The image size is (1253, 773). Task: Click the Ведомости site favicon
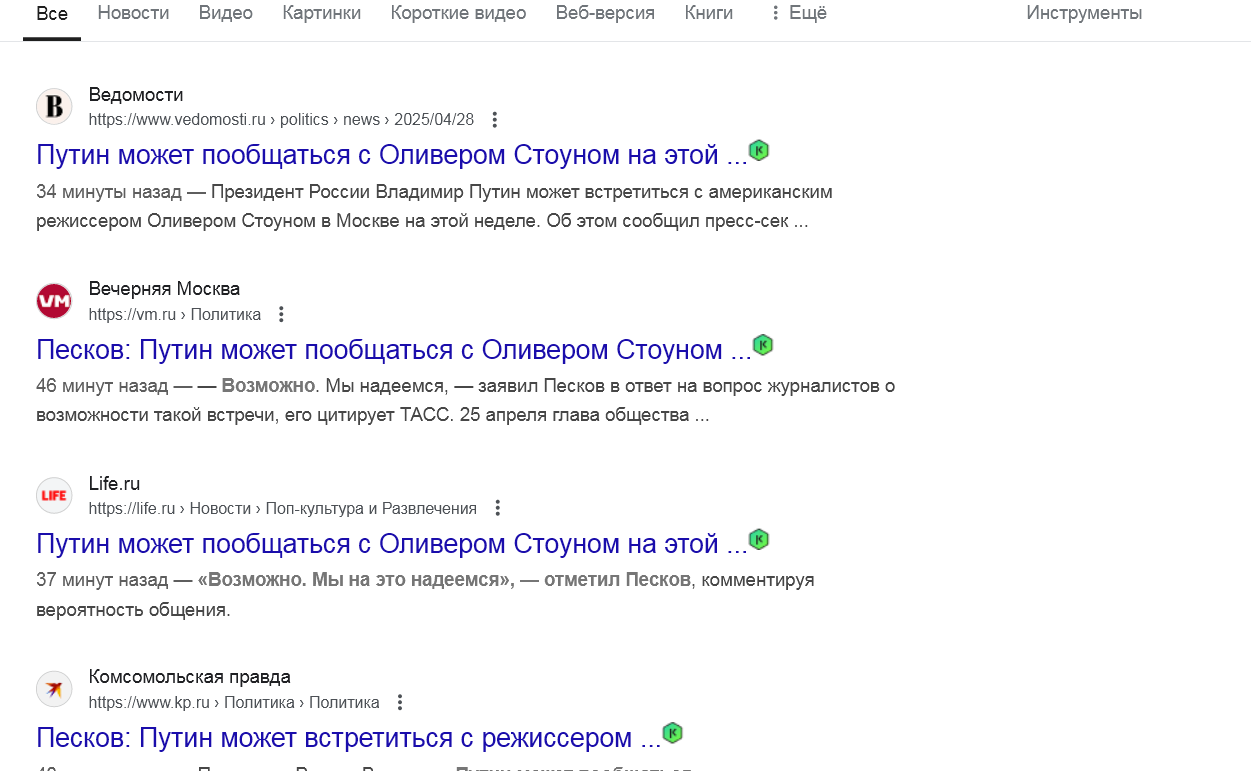click(x=54, y=107)
